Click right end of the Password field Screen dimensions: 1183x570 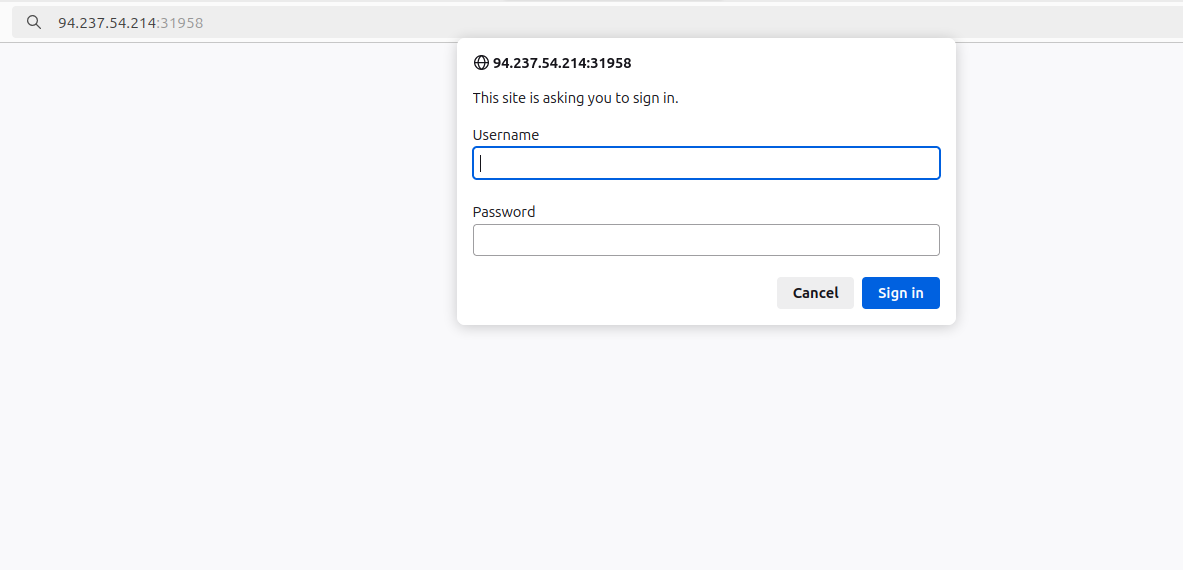pyautogui.click(x=925, y=240)
